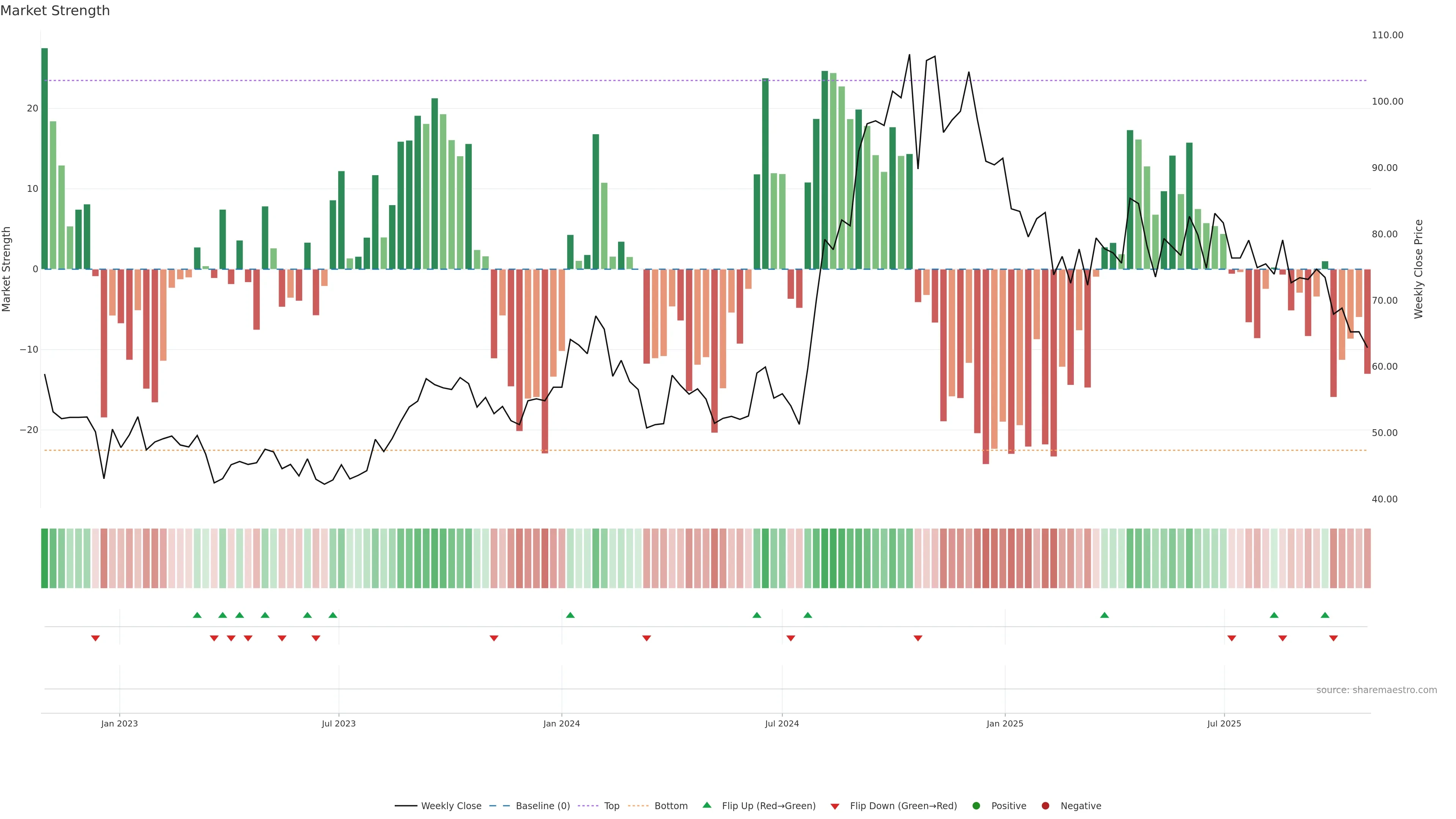Click the source: sharemaestro.com text
The height and width of the screenshot is (819, 1456).
[1376, 690]
